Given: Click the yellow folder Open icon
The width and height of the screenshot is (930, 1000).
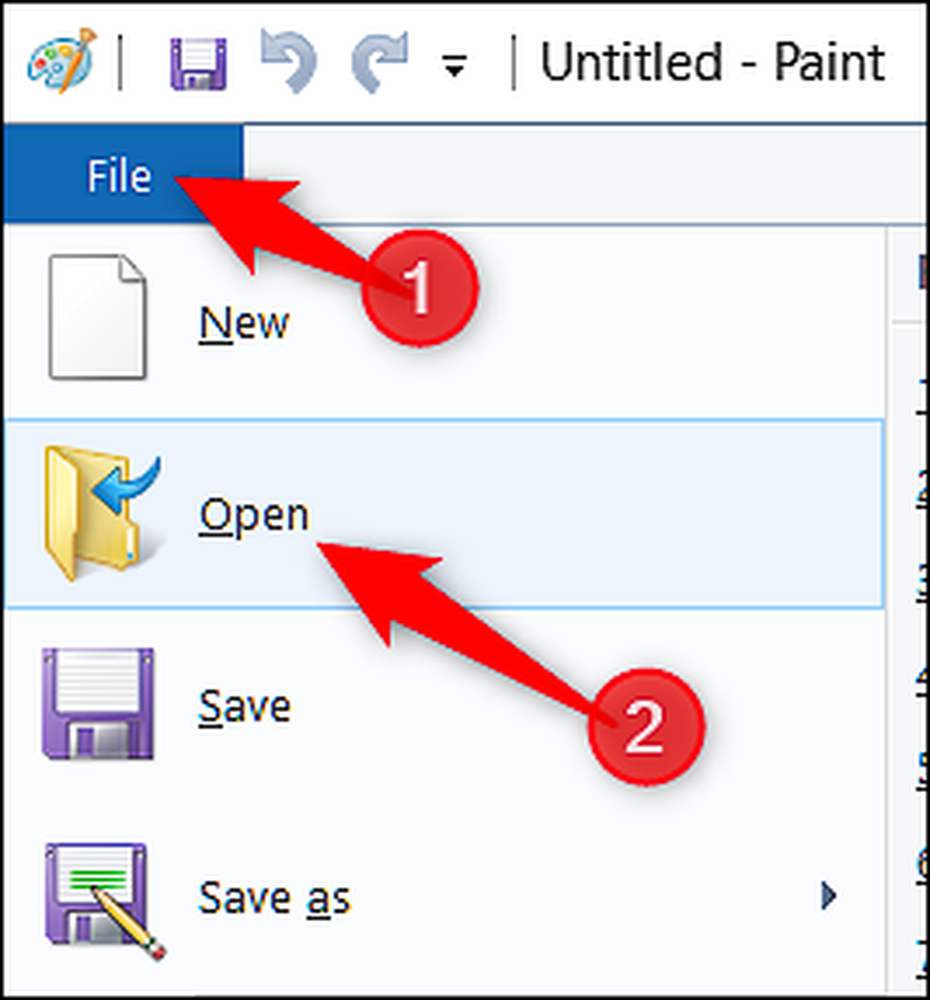Looking at the screenshot, I should 102,513.
